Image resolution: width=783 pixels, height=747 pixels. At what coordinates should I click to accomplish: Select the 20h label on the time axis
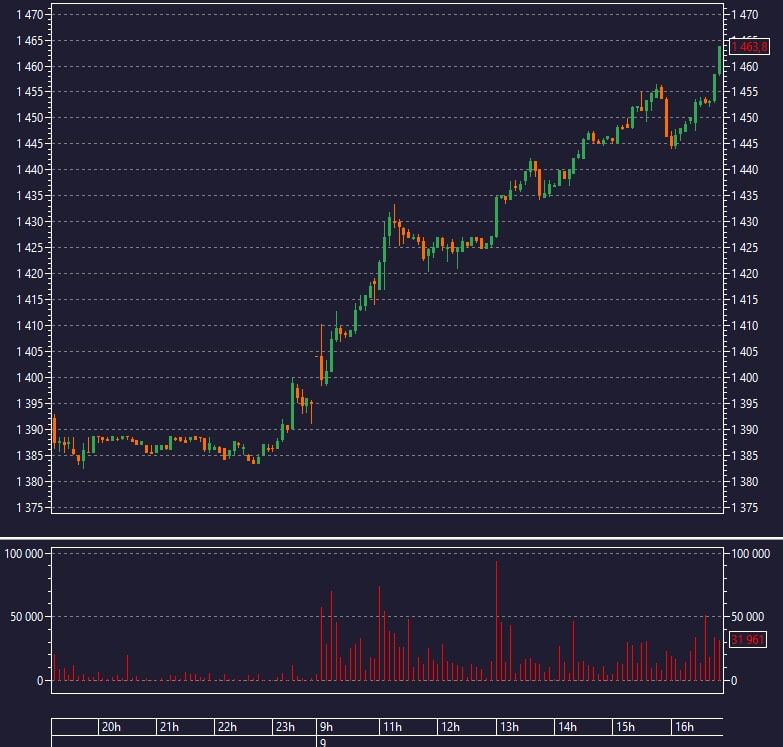point(111,727)
